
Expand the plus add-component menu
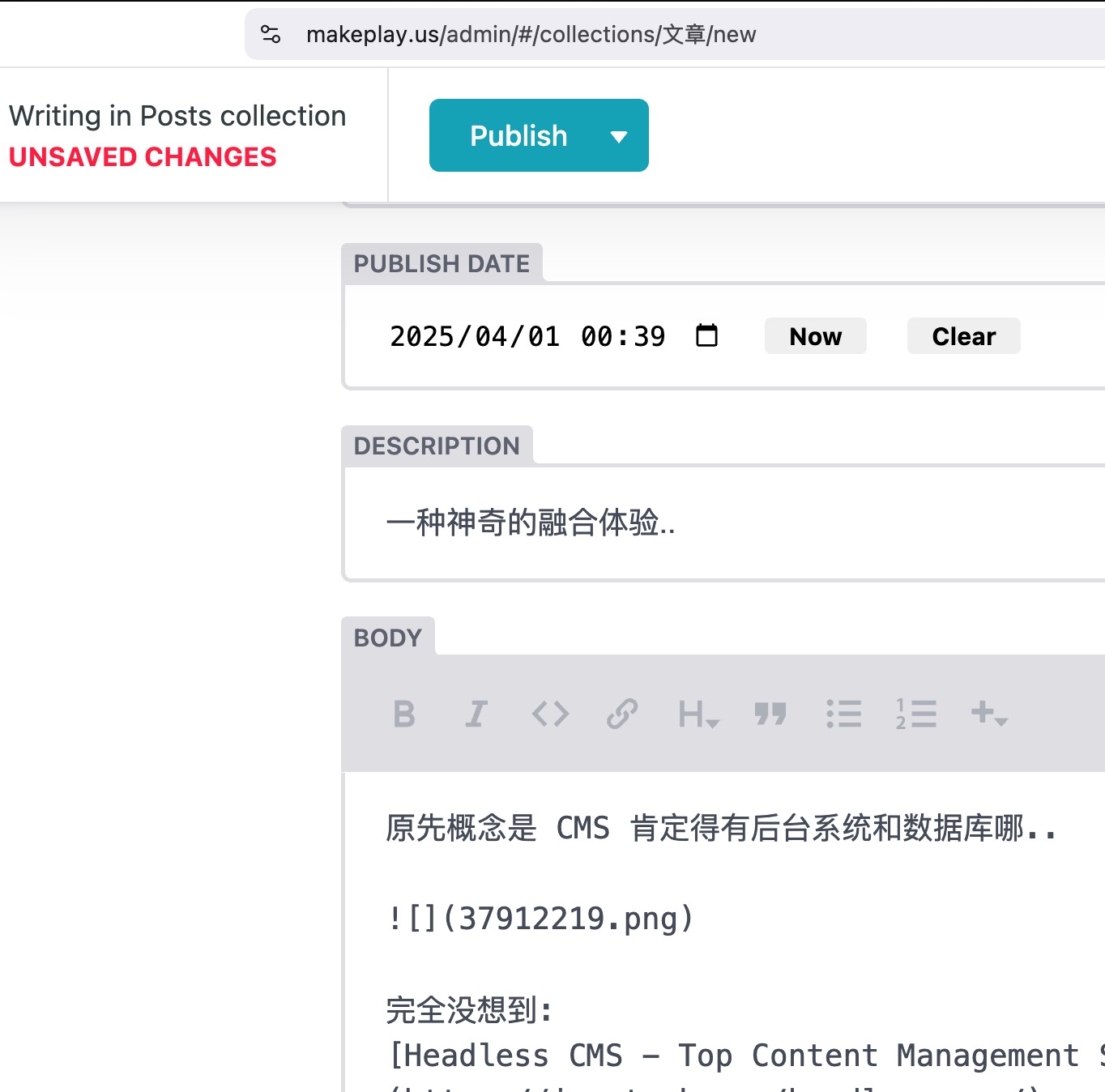pyautogui.click(x=989, y=714)
